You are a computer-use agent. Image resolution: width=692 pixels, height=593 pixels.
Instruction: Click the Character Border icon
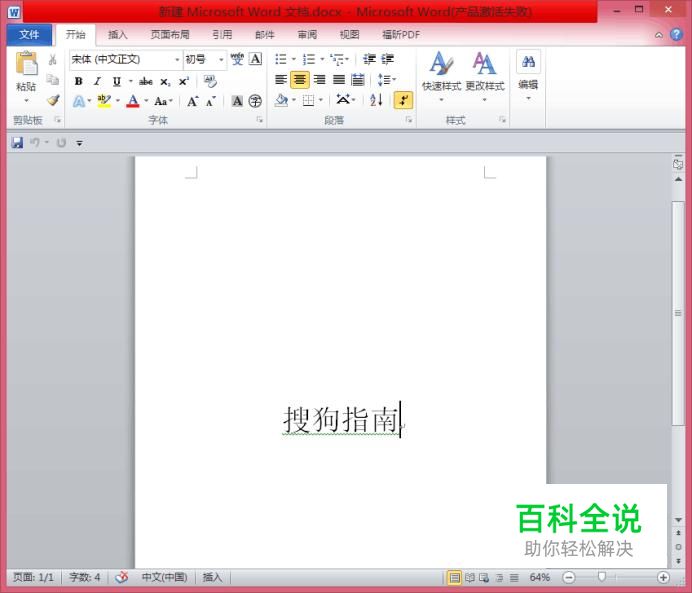256,59
